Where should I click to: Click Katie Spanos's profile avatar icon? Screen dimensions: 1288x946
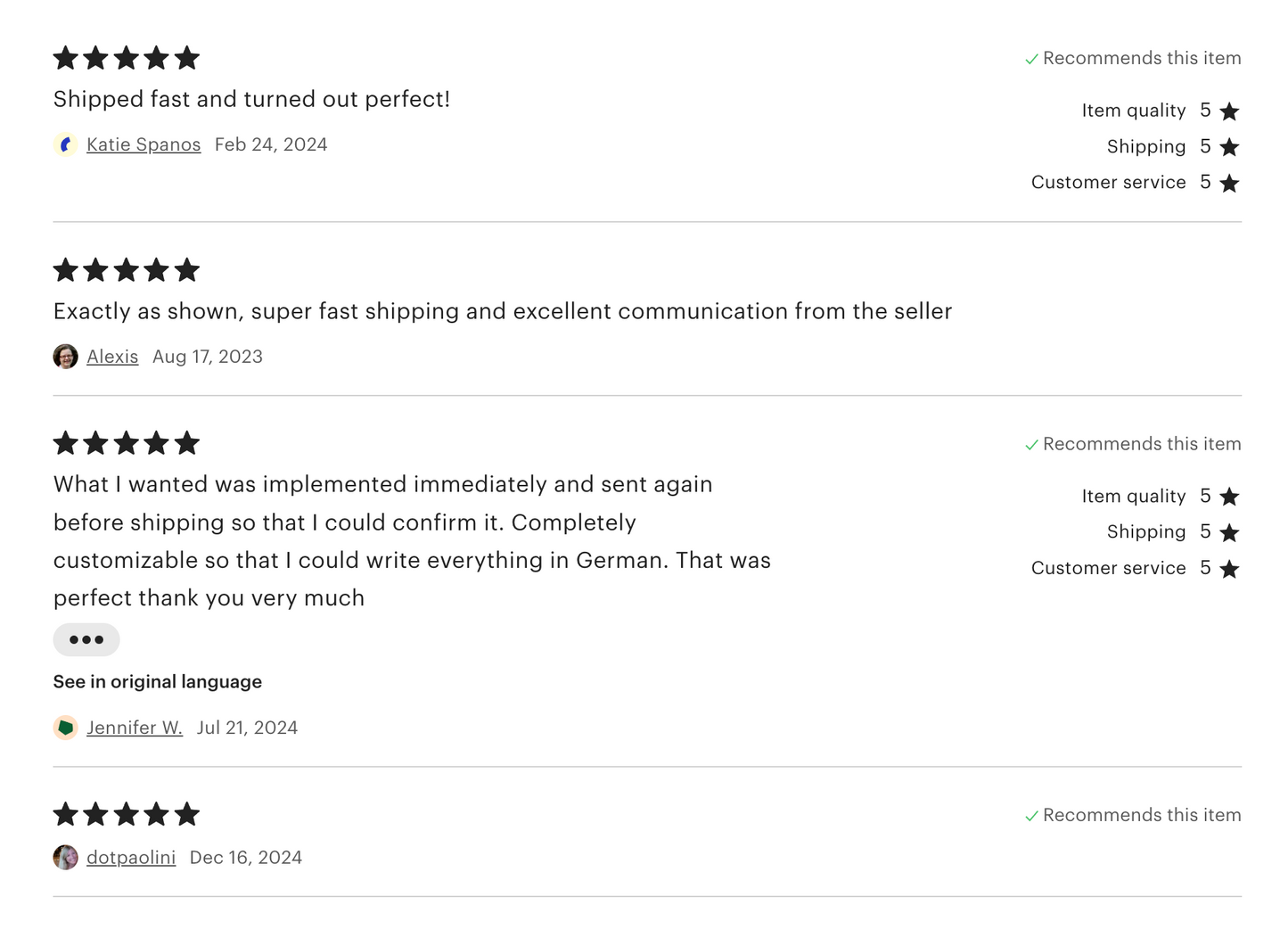tap(65, 144)
